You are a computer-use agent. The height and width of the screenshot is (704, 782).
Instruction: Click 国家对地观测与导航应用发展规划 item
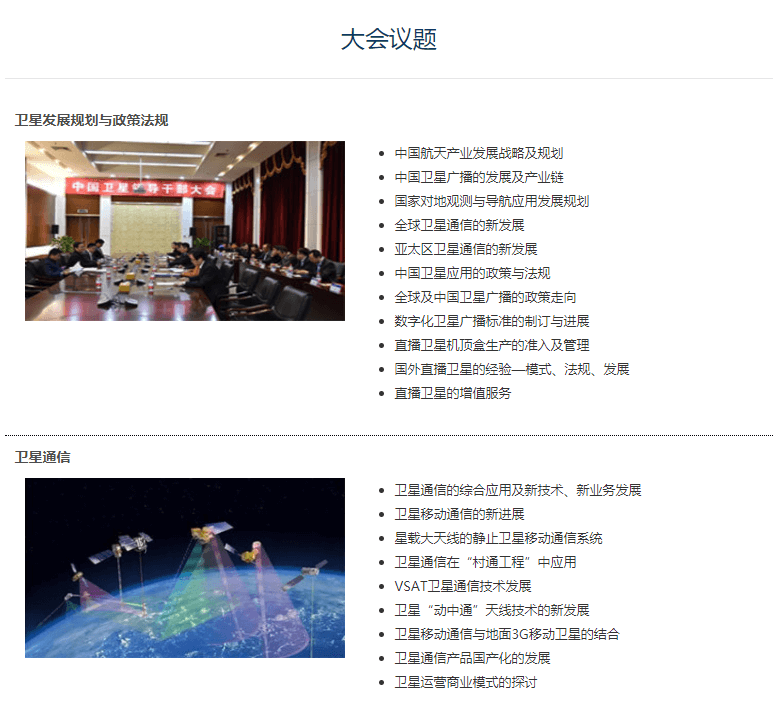pos(492,201)
